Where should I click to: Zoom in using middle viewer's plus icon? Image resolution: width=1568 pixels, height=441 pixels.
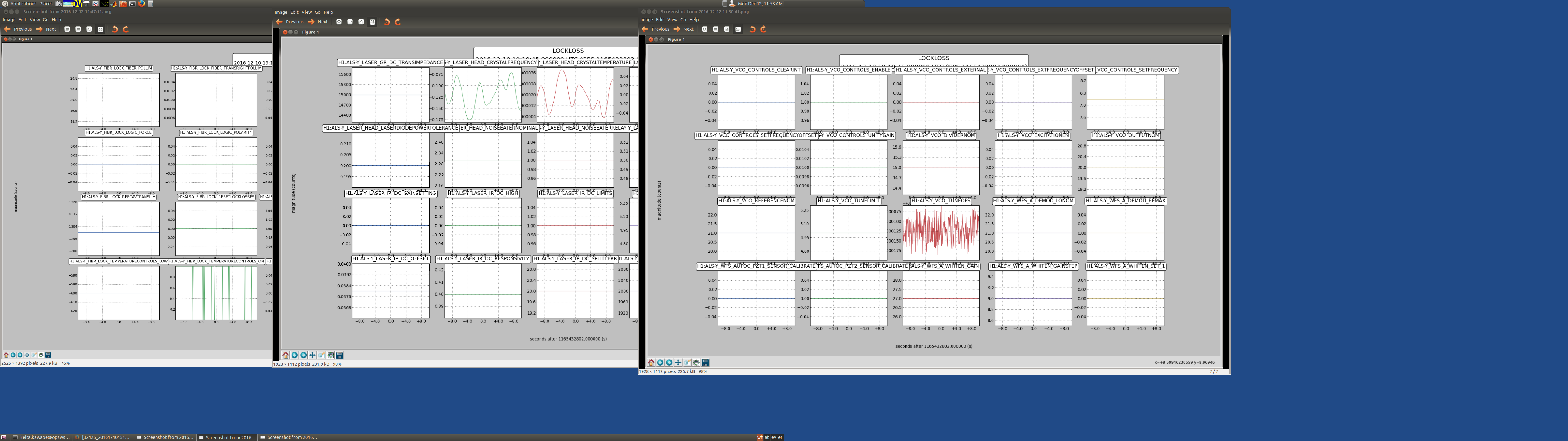point(339,22)
